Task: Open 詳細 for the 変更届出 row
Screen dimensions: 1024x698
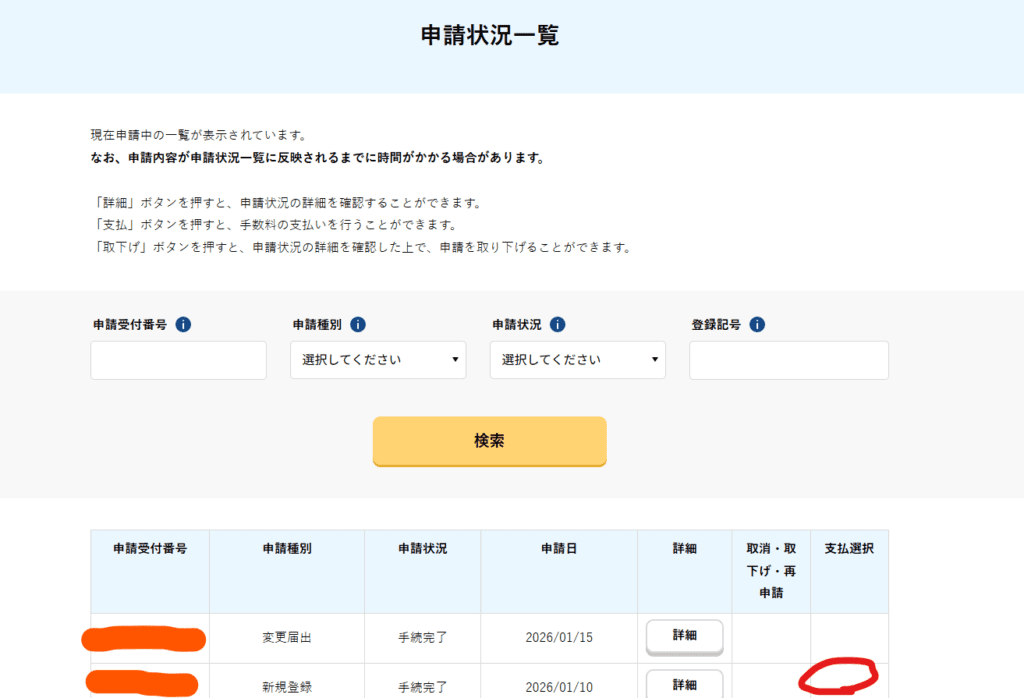Action: click(x=684, y=636)
